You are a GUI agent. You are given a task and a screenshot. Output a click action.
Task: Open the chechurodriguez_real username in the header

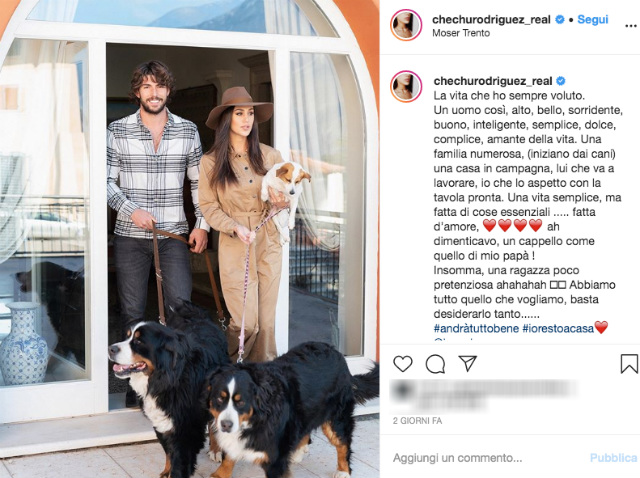point(491,19)
